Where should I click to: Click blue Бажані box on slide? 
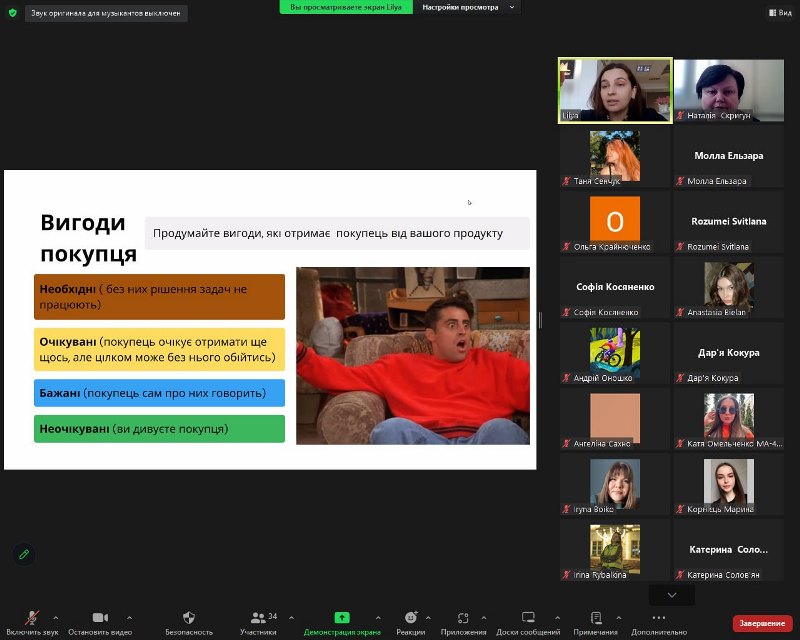[159, 393]
